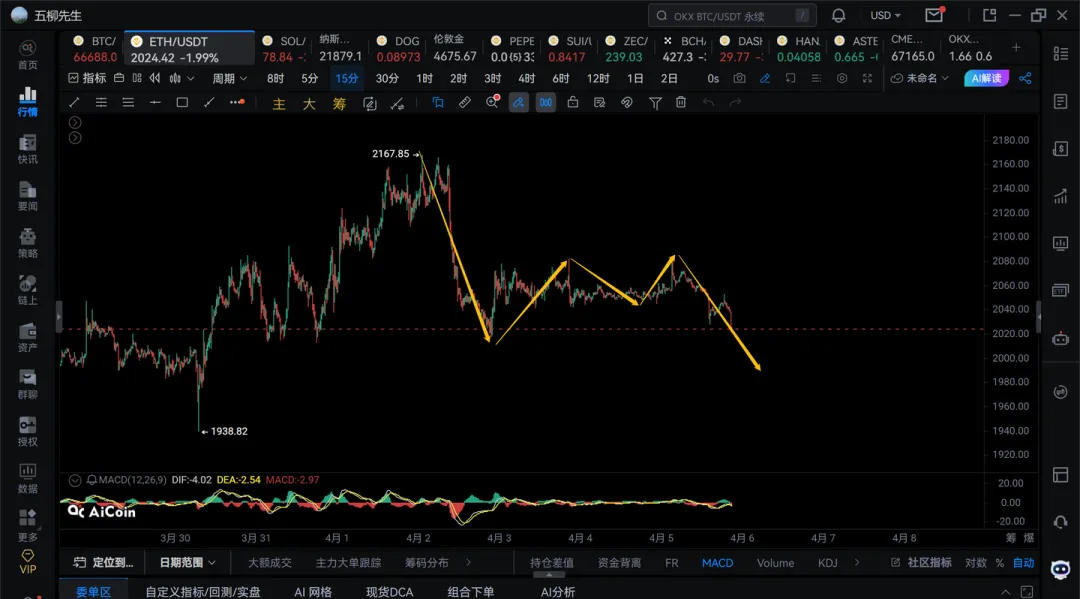The height and width of the screenshot is (599, 1080).
Task: Click the redo arrow icon
Action: [735, 103]
